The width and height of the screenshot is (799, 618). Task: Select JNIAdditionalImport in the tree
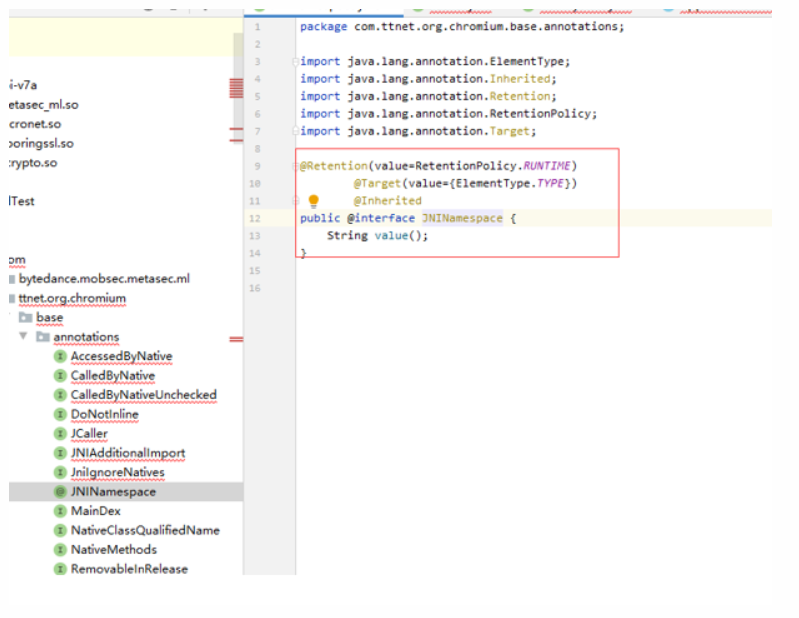[128, 453]
